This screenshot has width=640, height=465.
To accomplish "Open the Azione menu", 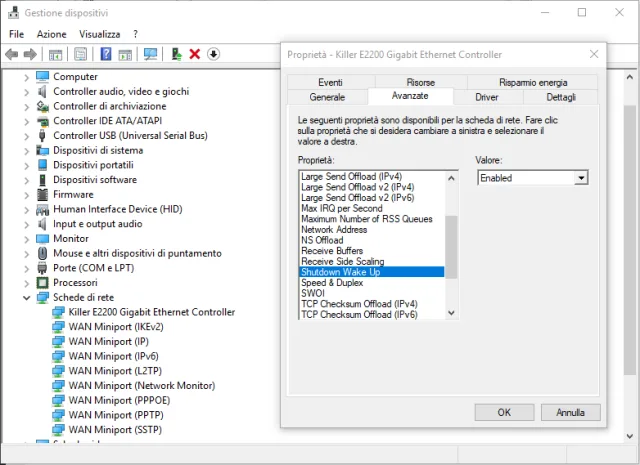I will 51,34.
